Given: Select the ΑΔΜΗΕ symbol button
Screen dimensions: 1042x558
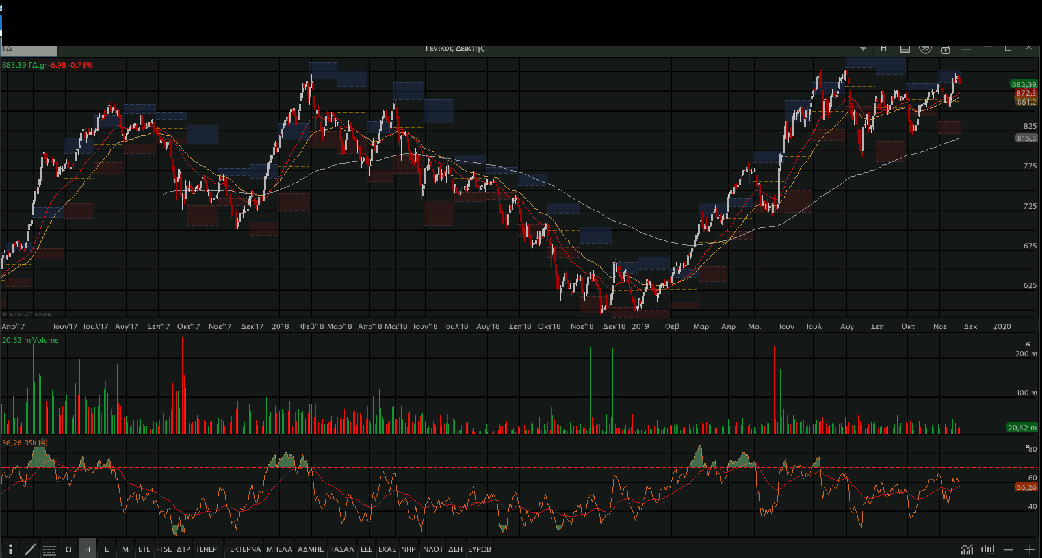Looking at the screenshot, I should (x=312, y=549).
